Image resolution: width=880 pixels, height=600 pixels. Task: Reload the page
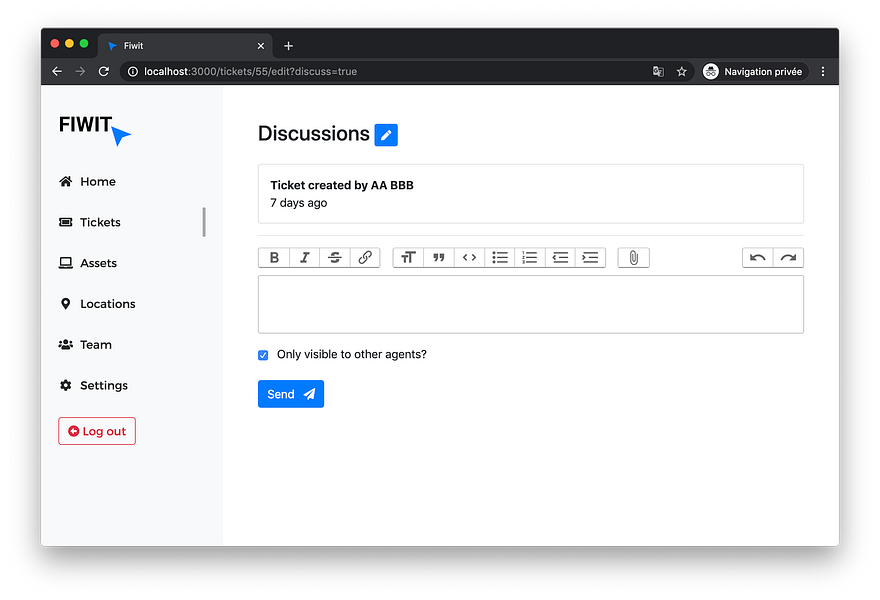[x=104, y=71]
